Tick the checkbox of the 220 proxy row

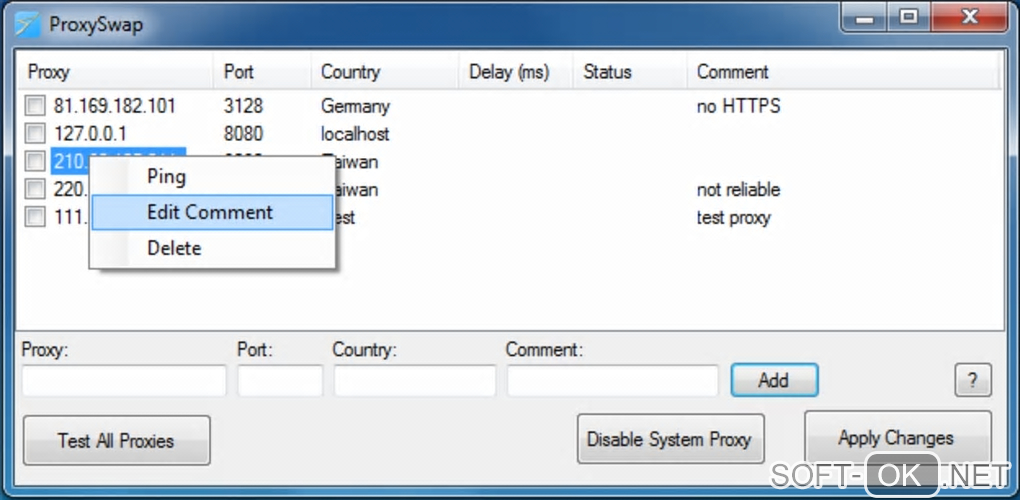click(34, 189)
